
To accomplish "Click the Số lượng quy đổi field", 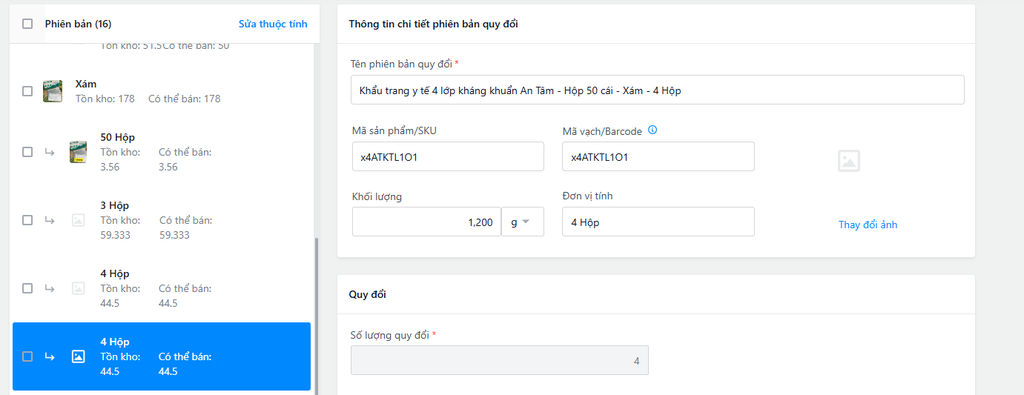I will 500,360.
